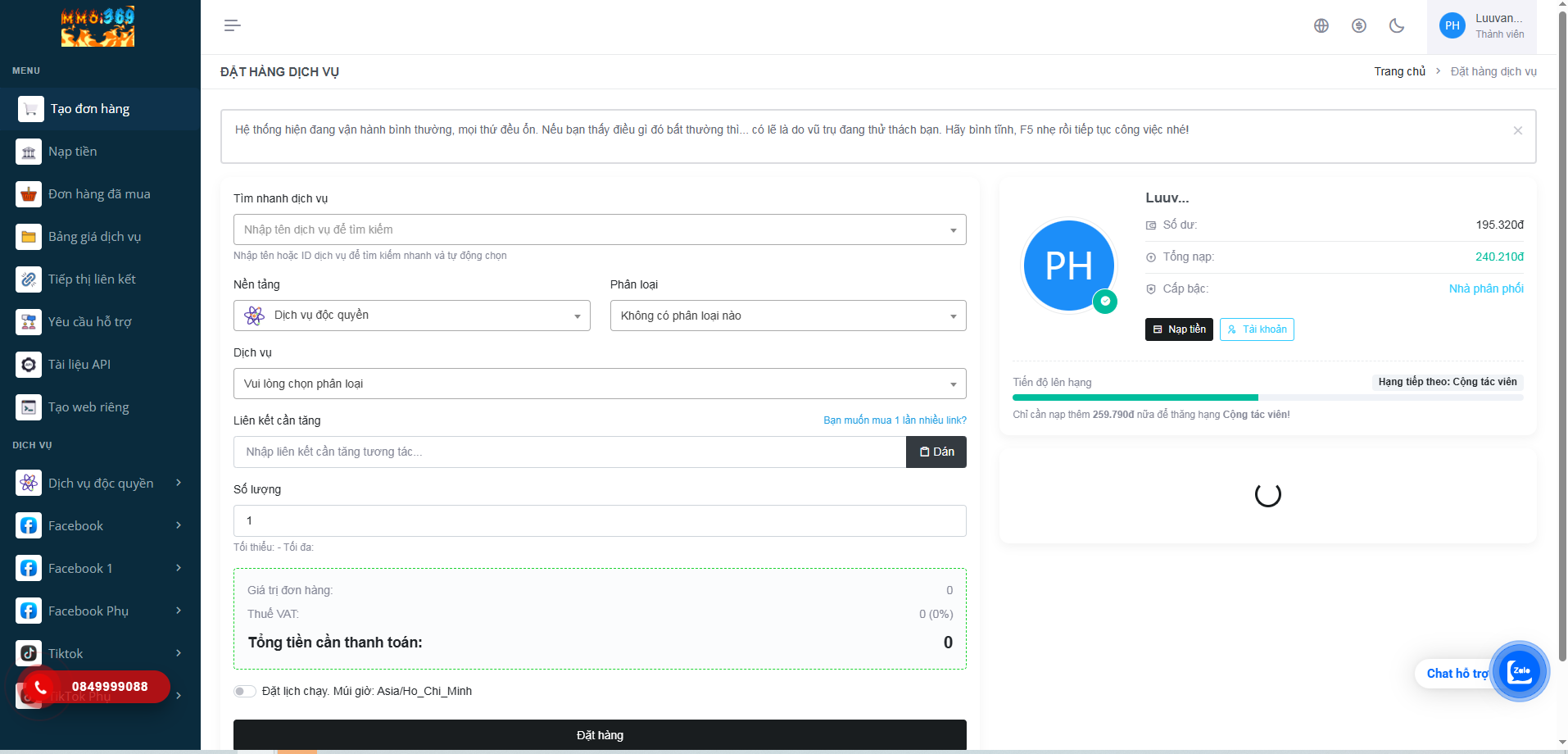The height and width of the screenshot is (754, 1568).
Task: Click the red phone hotline icon
Action: pos(39,687)
